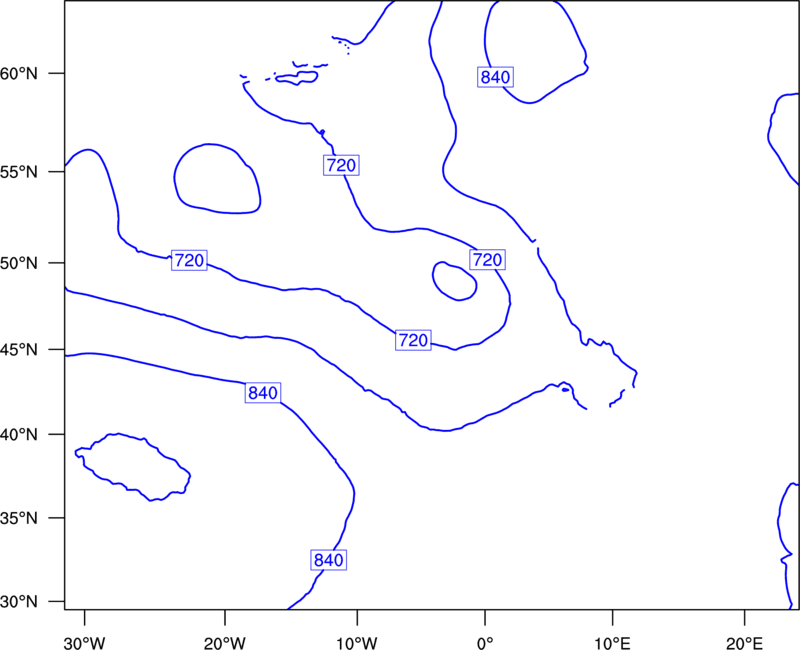Click the 0° longitude axis label
Viewport: 800px width, 650px height.
pos(485,643)
